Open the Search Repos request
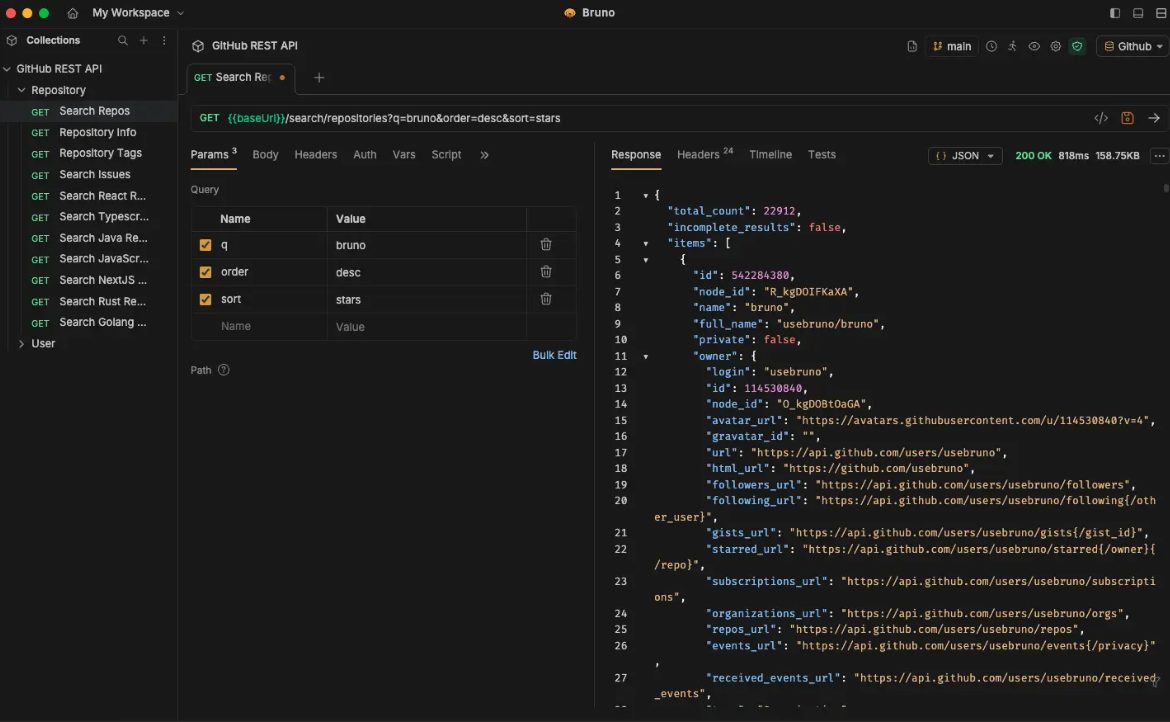Image resolution: width=1170 pixels, height=722 pixels. 89,111
